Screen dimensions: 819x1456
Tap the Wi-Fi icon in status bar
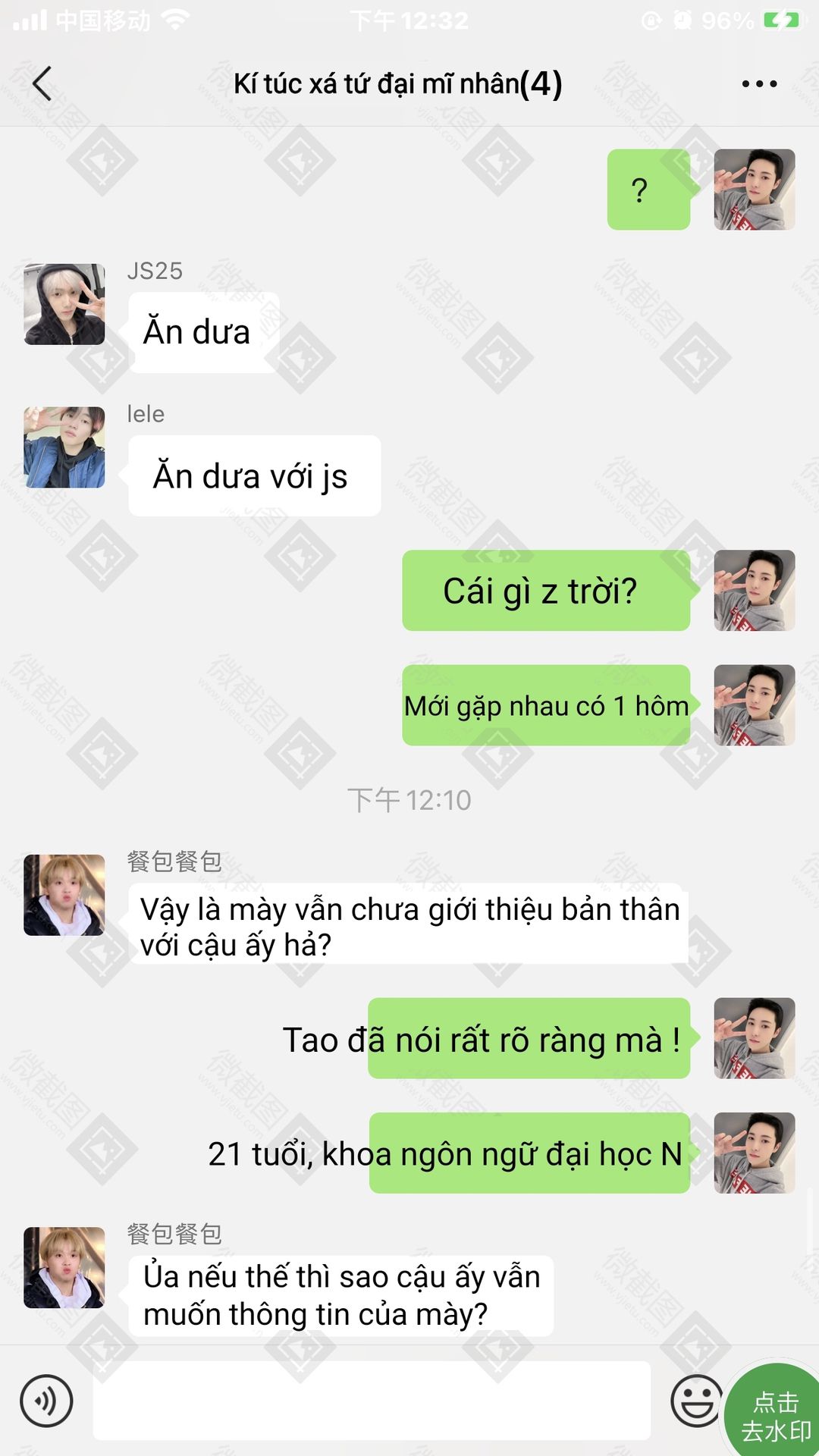(176, 20)
